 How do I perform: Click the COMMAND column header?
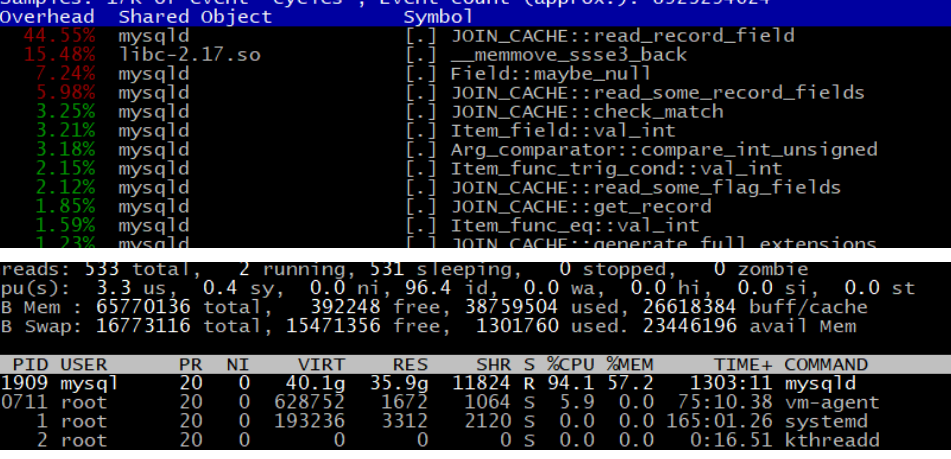coord(826,364)
